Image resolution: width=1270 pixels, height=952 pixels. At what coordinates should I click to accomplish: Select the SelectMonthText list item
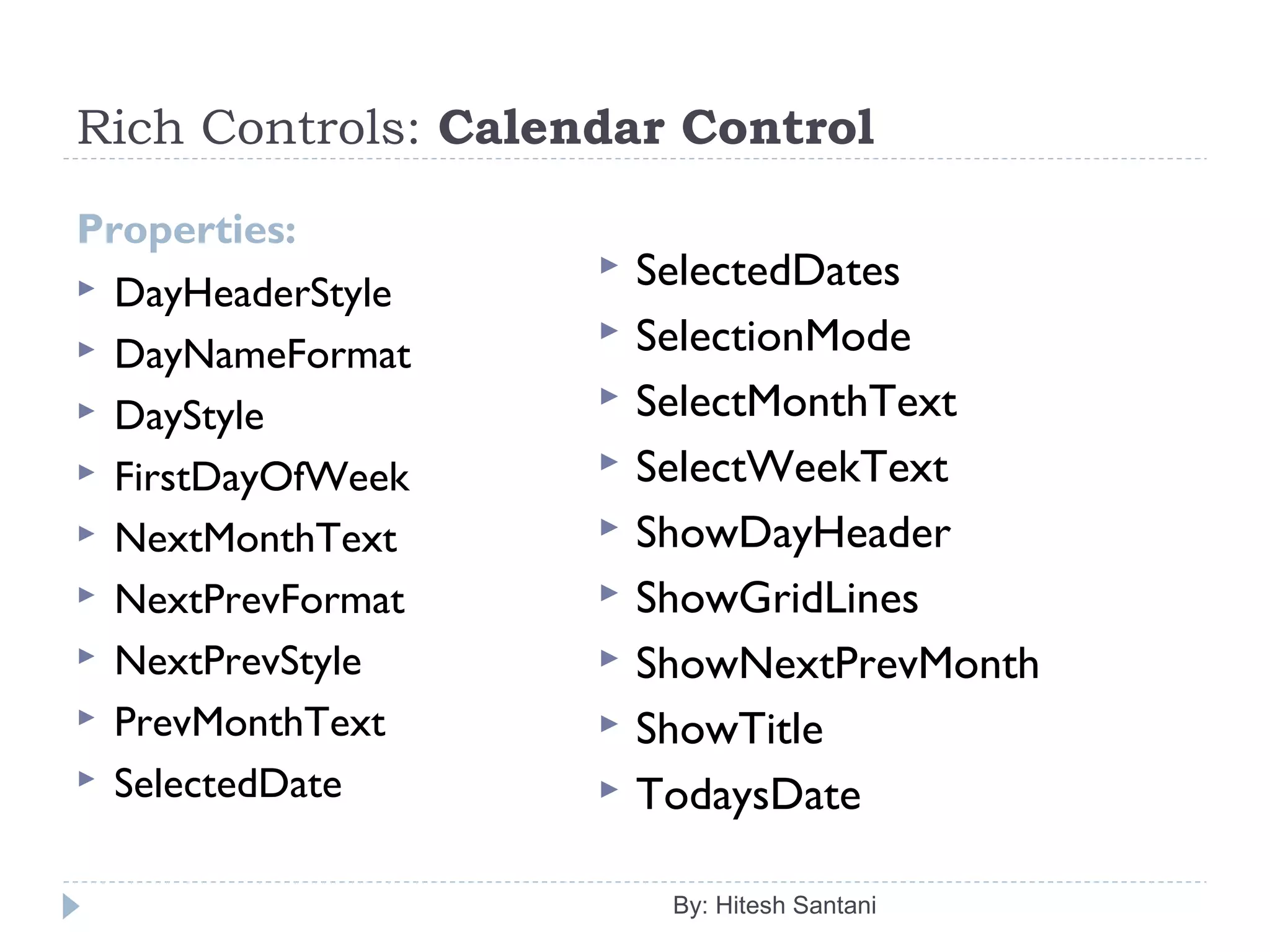[x=796, y=402]
